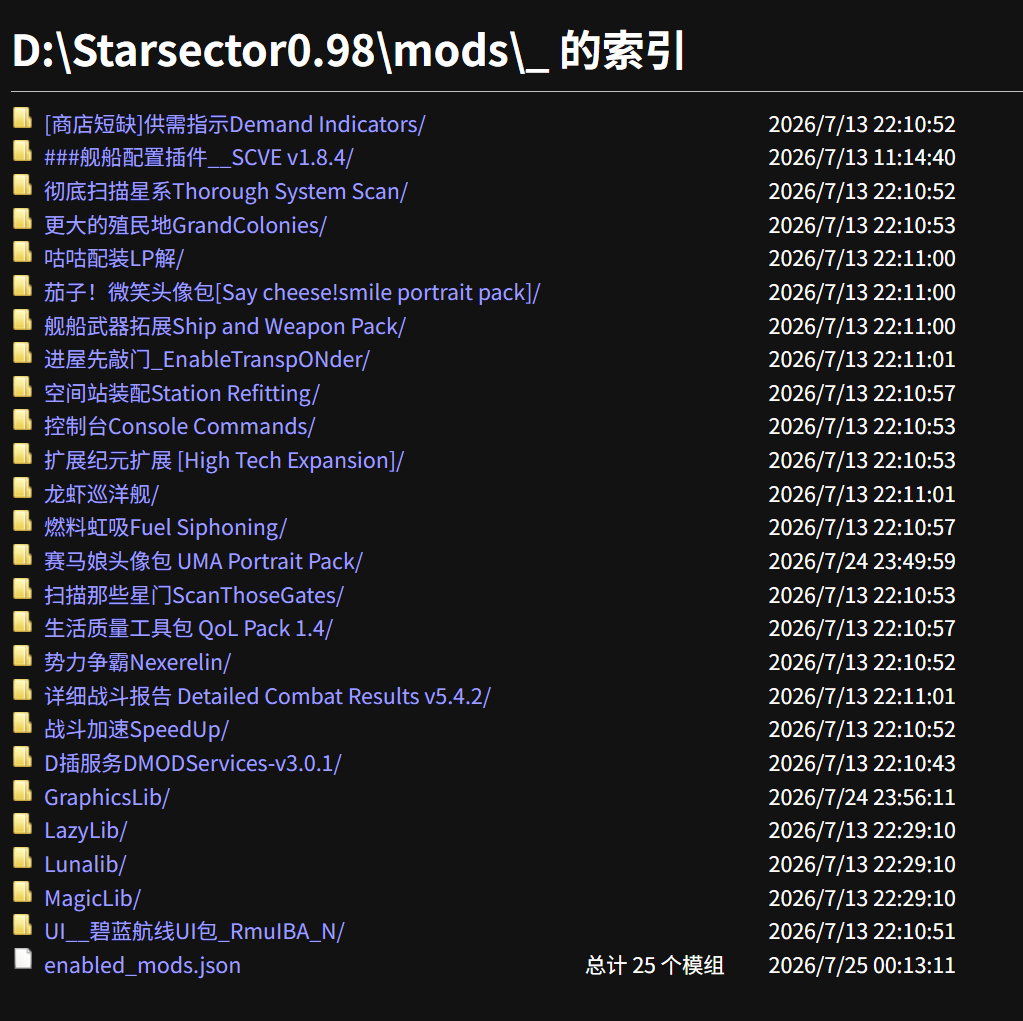Open the Say cheese smile portrait pack link
This screenshot has height=1021, width=1023.
[292, 293]
